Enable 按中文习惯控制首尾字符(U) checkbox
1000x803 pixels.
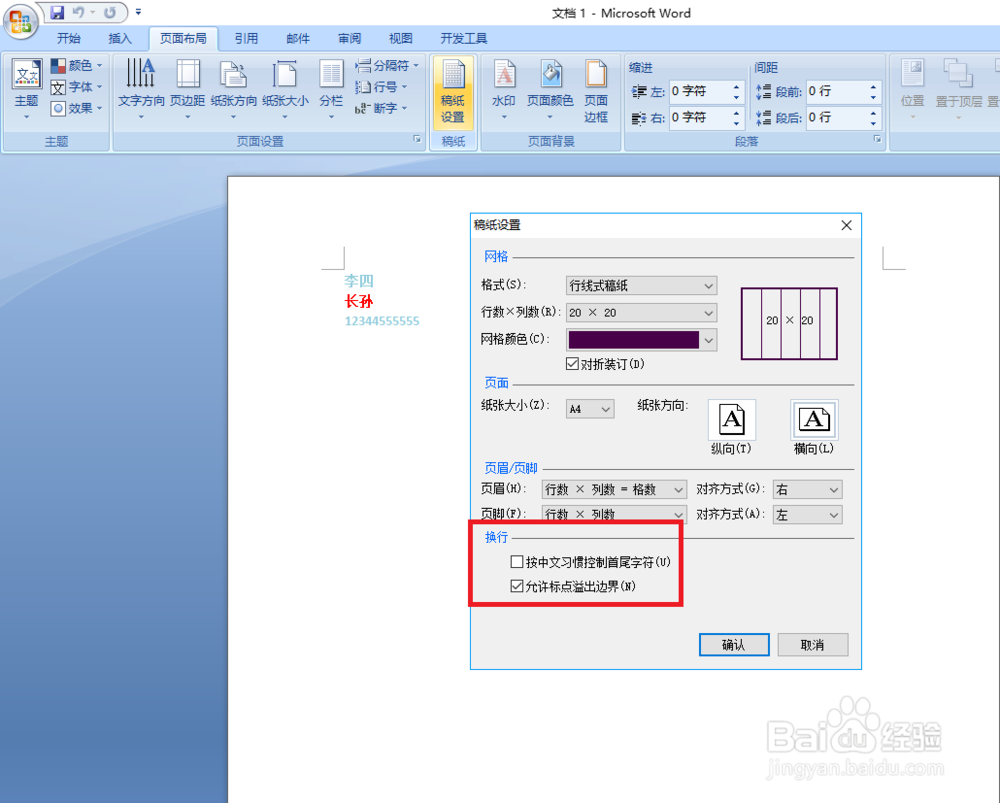click(591, 562)
